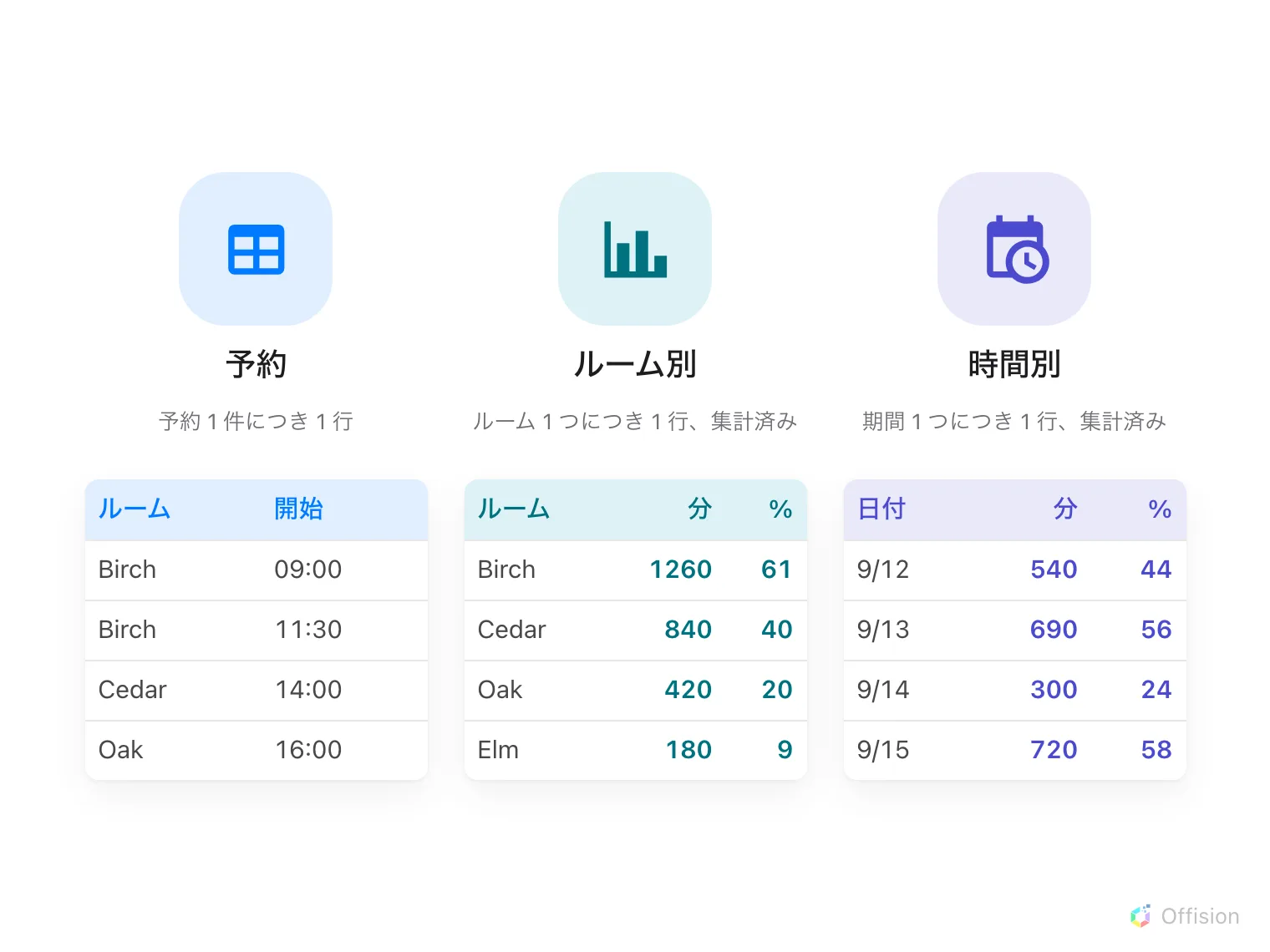Click the Cedar cell beside 14:00
This screenshot has height=952, width=1270.
(133, 690)
